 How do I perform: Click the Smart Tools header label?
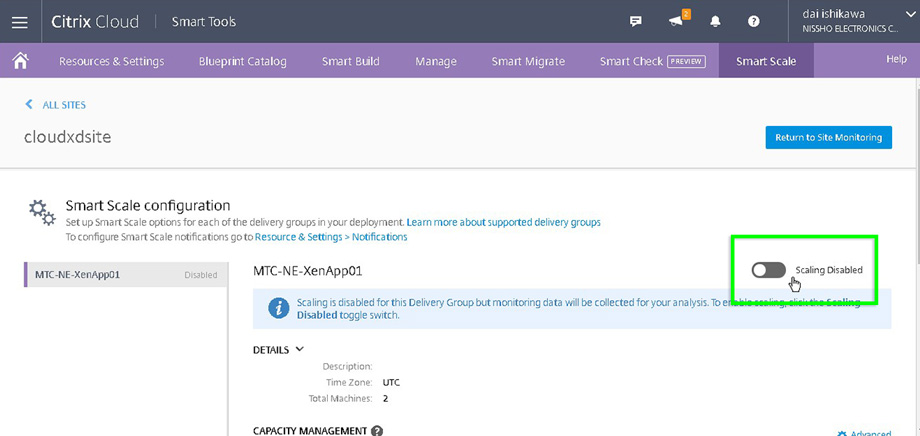tap(204, 22)
